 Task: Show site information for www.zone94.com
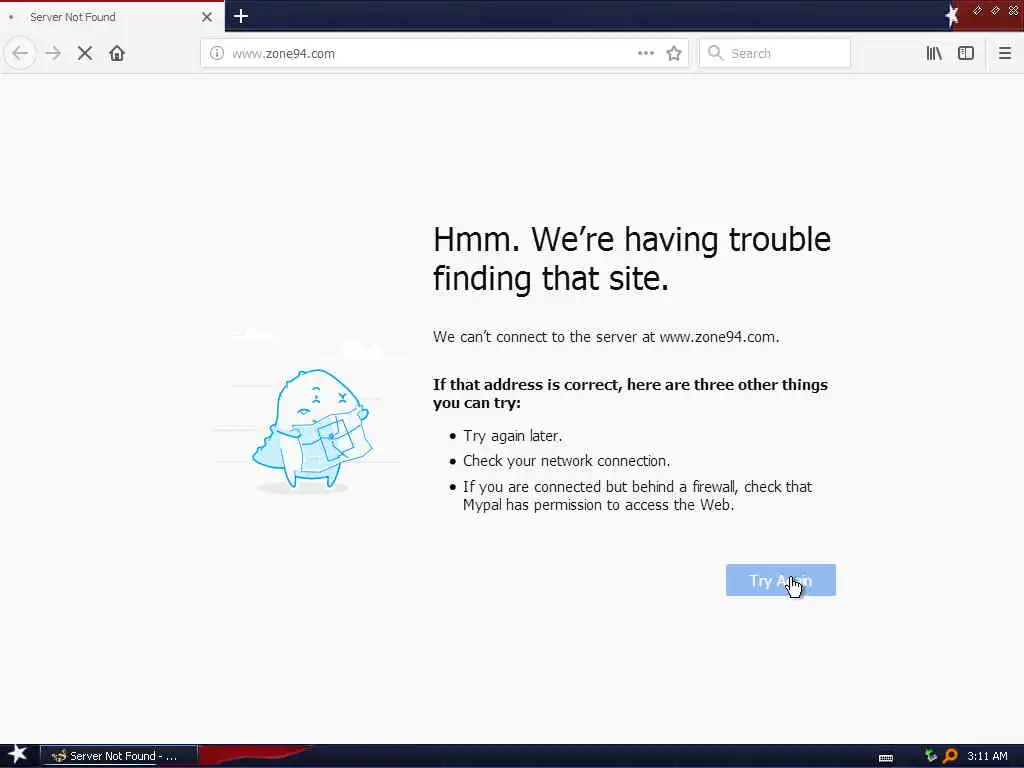217,54
